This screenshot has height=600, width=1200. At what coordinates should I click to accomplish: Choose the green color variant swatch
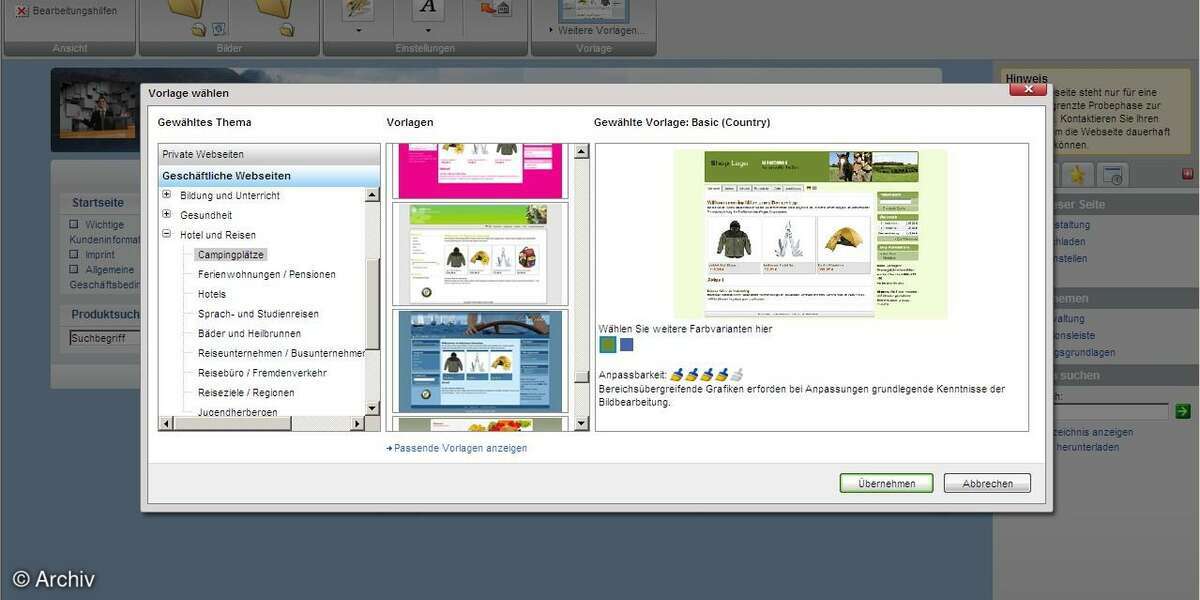(607, 345)
